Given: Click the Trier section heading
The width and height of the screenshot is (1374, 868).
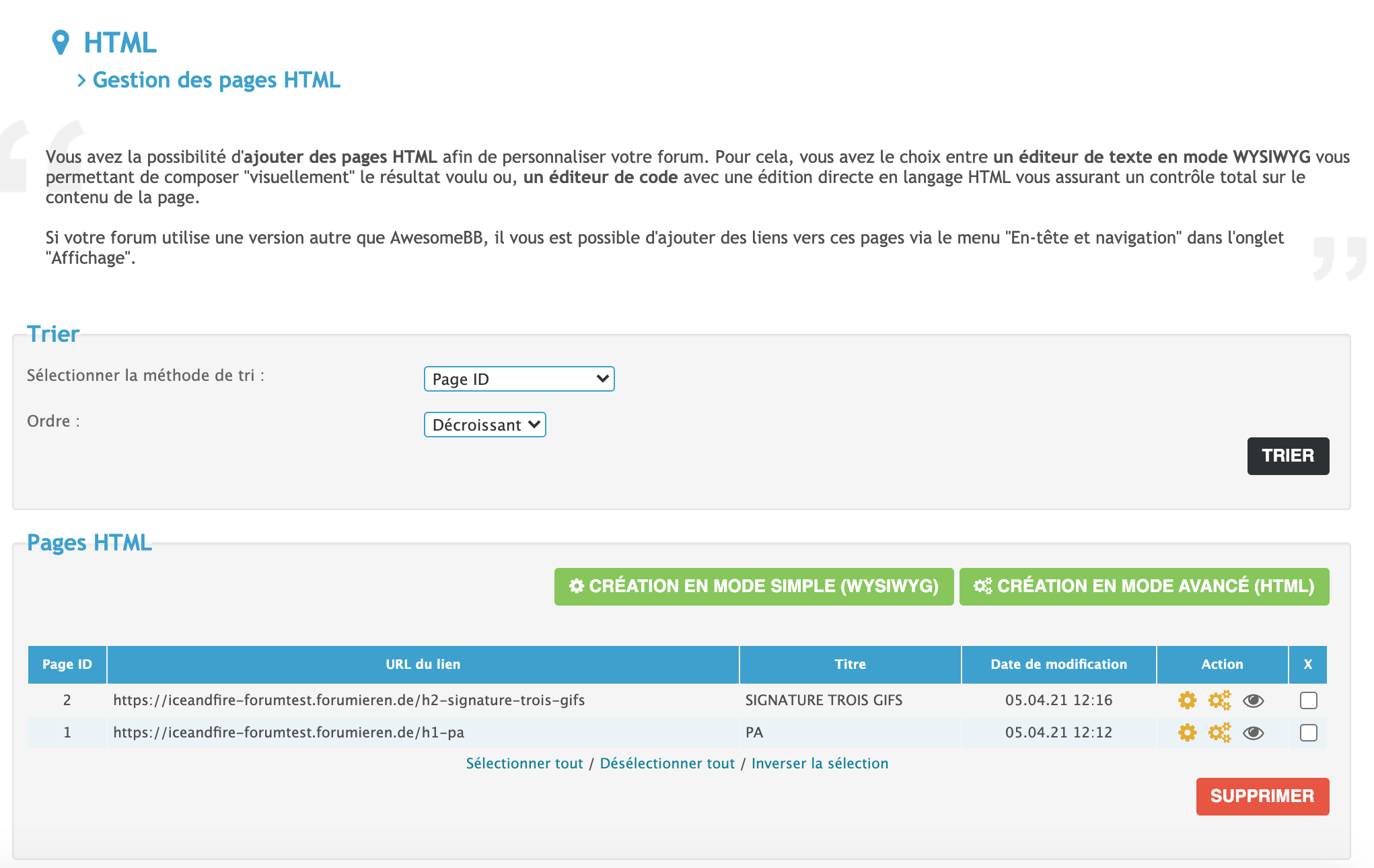Looking at the screenshot, I should (53, 334).
